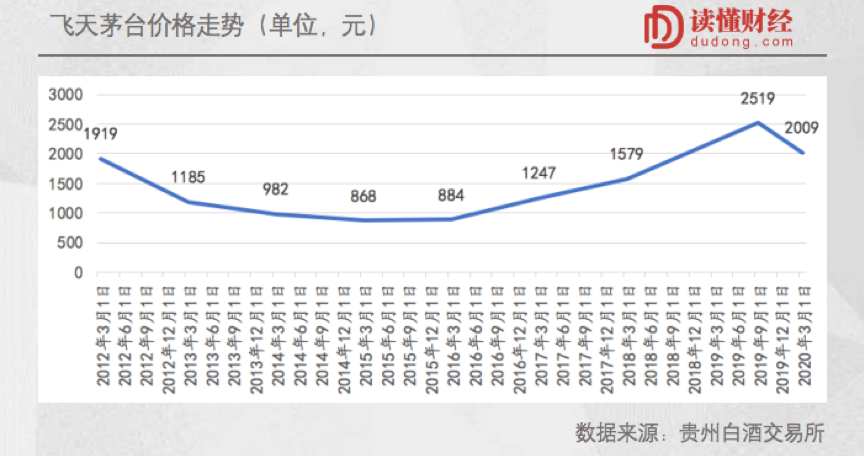Click the x-axis label 2019年12月1日
This screenshot has width=864, height=456.
783,340
